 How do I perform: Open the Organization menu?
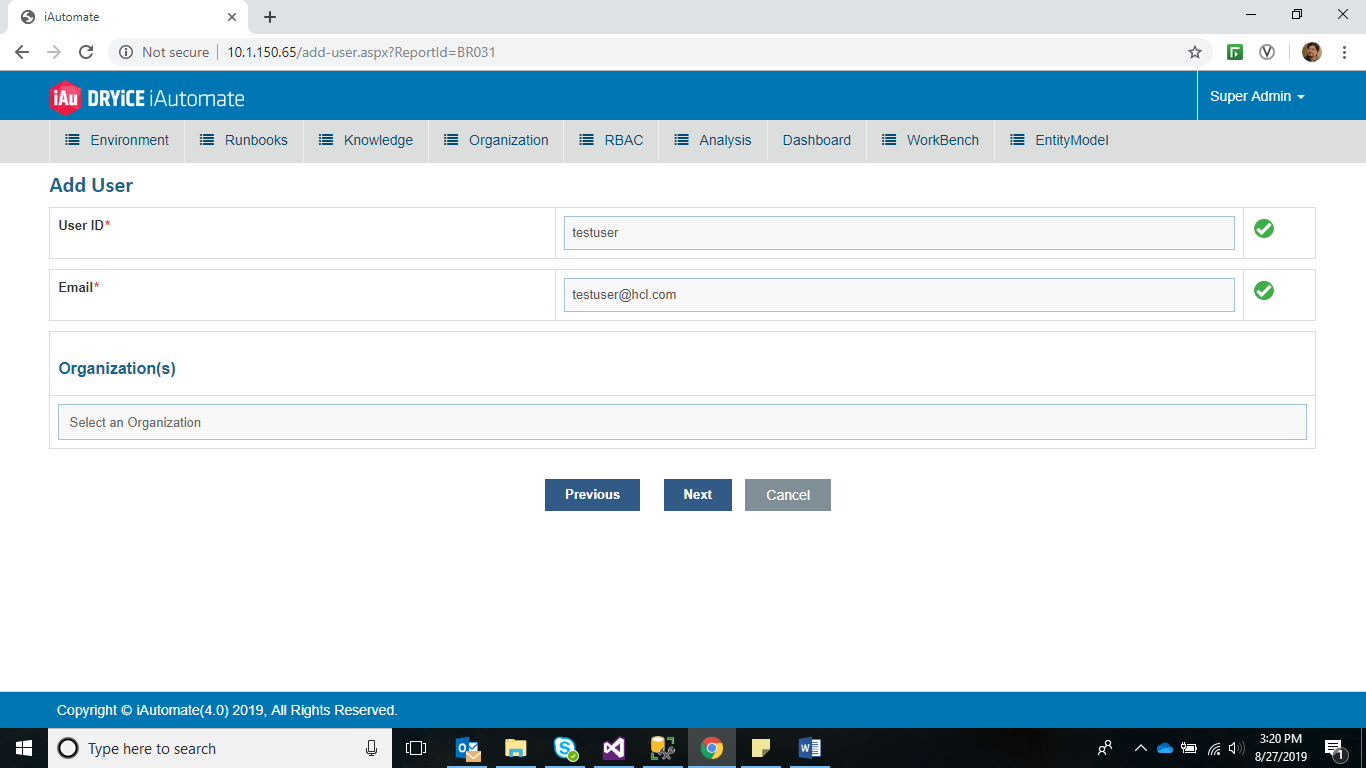[x=496, y=140]
